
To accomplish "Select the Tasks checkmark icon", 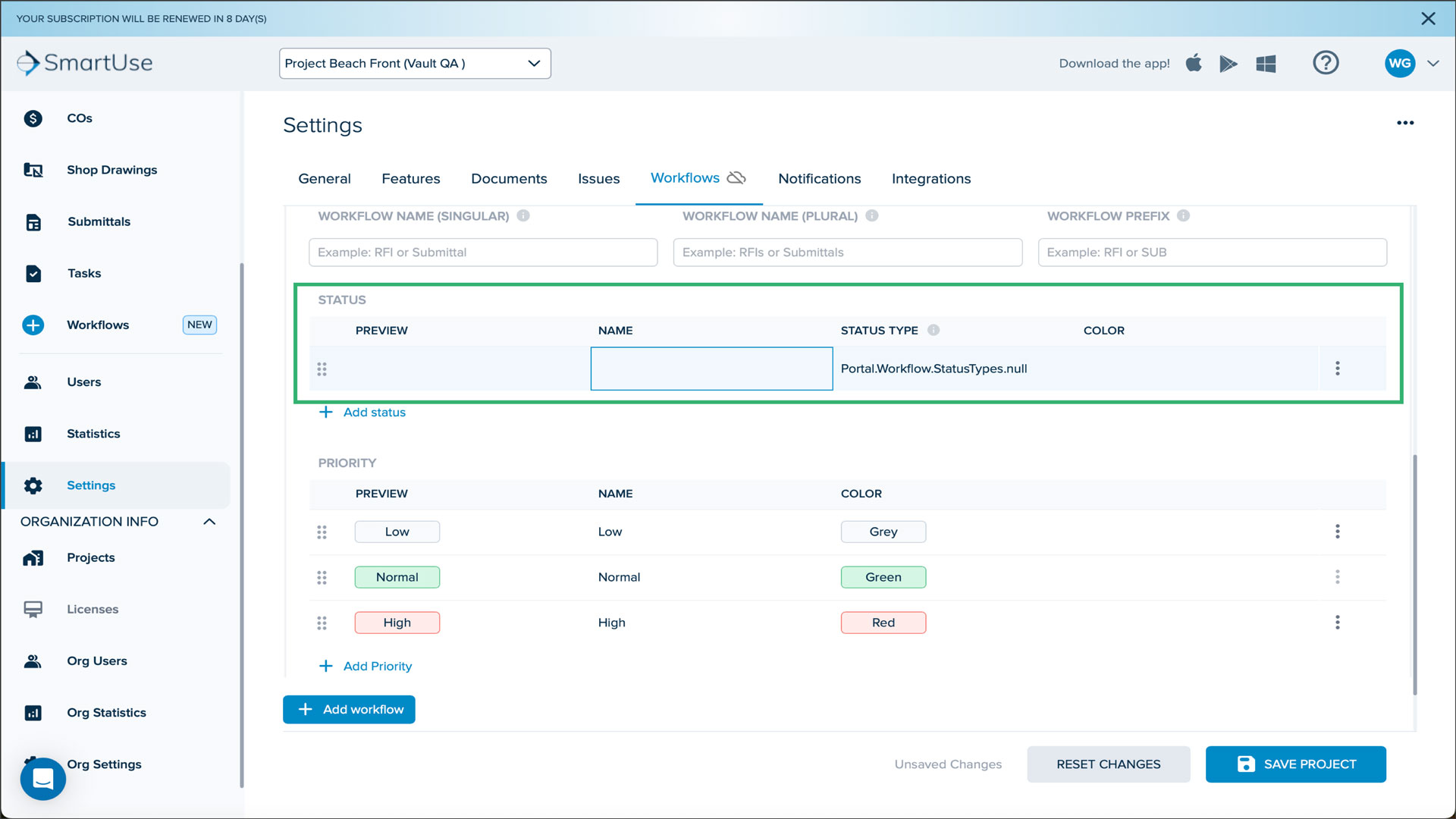I will pyautogui.click(x=33, y=273).
